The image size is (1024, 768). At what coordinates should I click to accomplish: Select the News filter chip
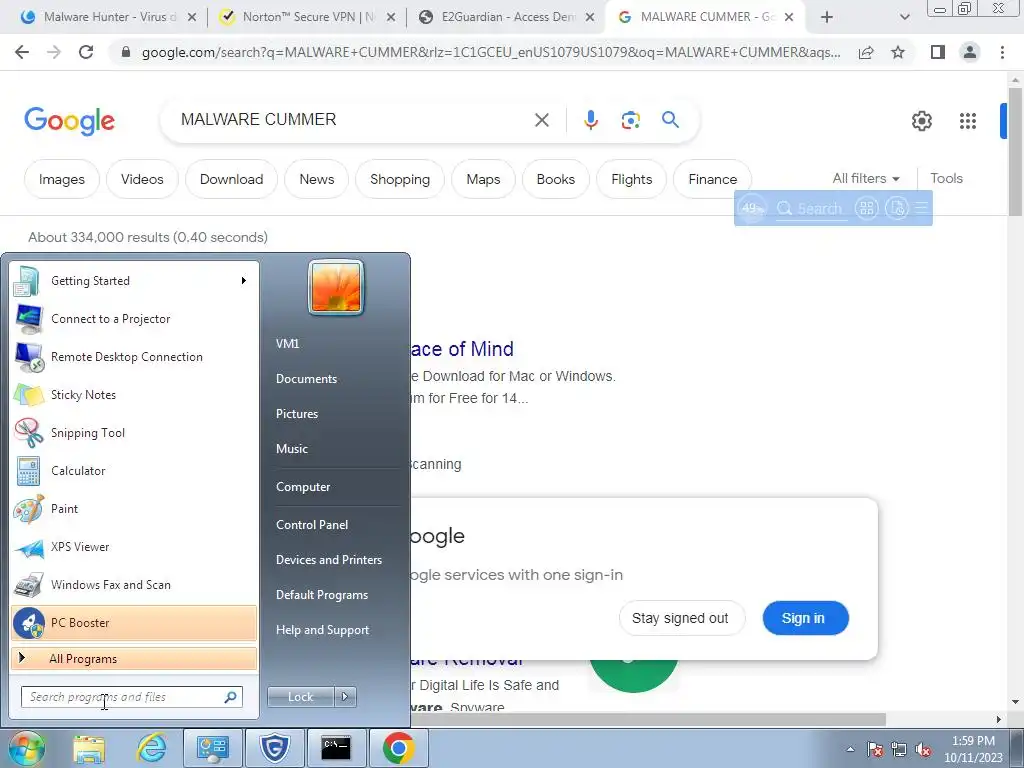pyautogui.click(x=317, y=179)
